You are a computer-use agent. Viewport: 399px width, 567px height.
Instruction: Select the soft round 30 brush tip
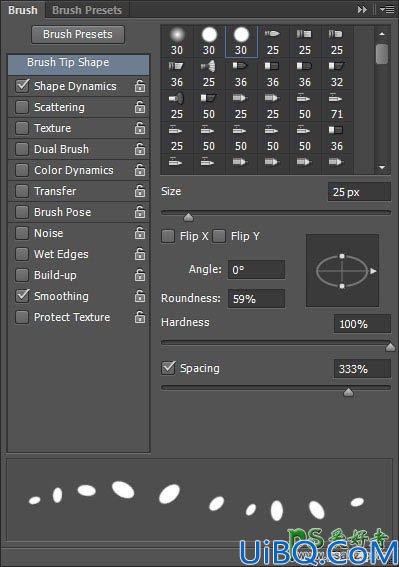pyautogui.click(x=177, y=42)
